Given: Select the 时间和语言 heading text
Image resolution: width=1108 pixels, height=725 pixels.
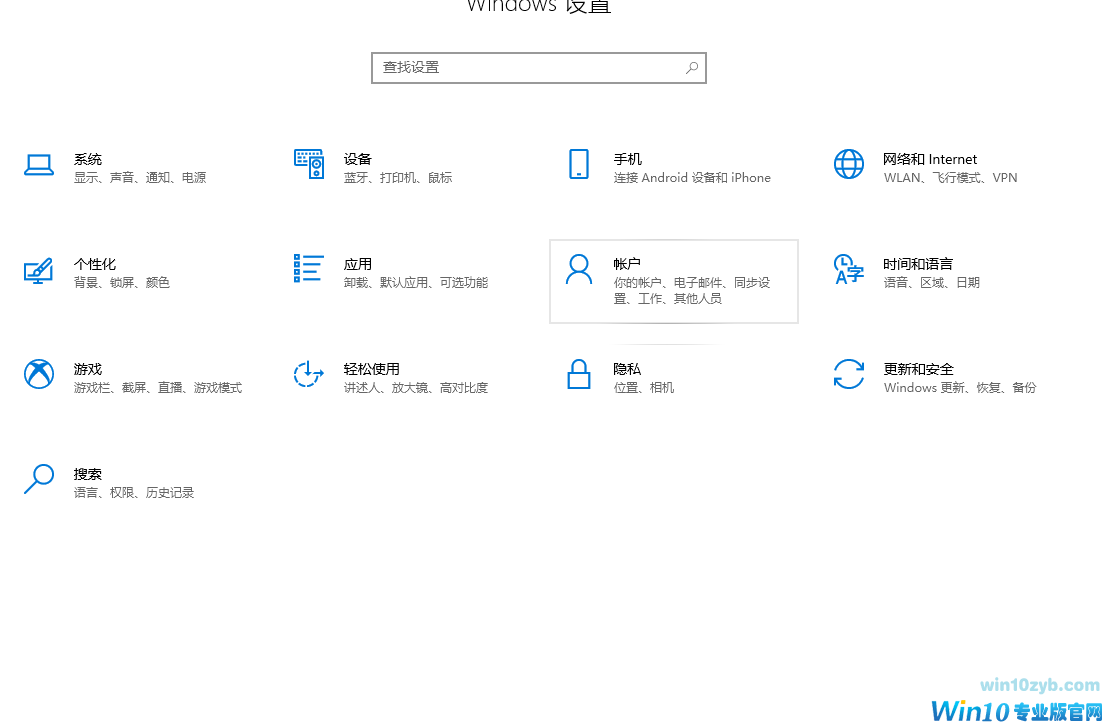Looking at the screenshot, I should tap(917, 264).
